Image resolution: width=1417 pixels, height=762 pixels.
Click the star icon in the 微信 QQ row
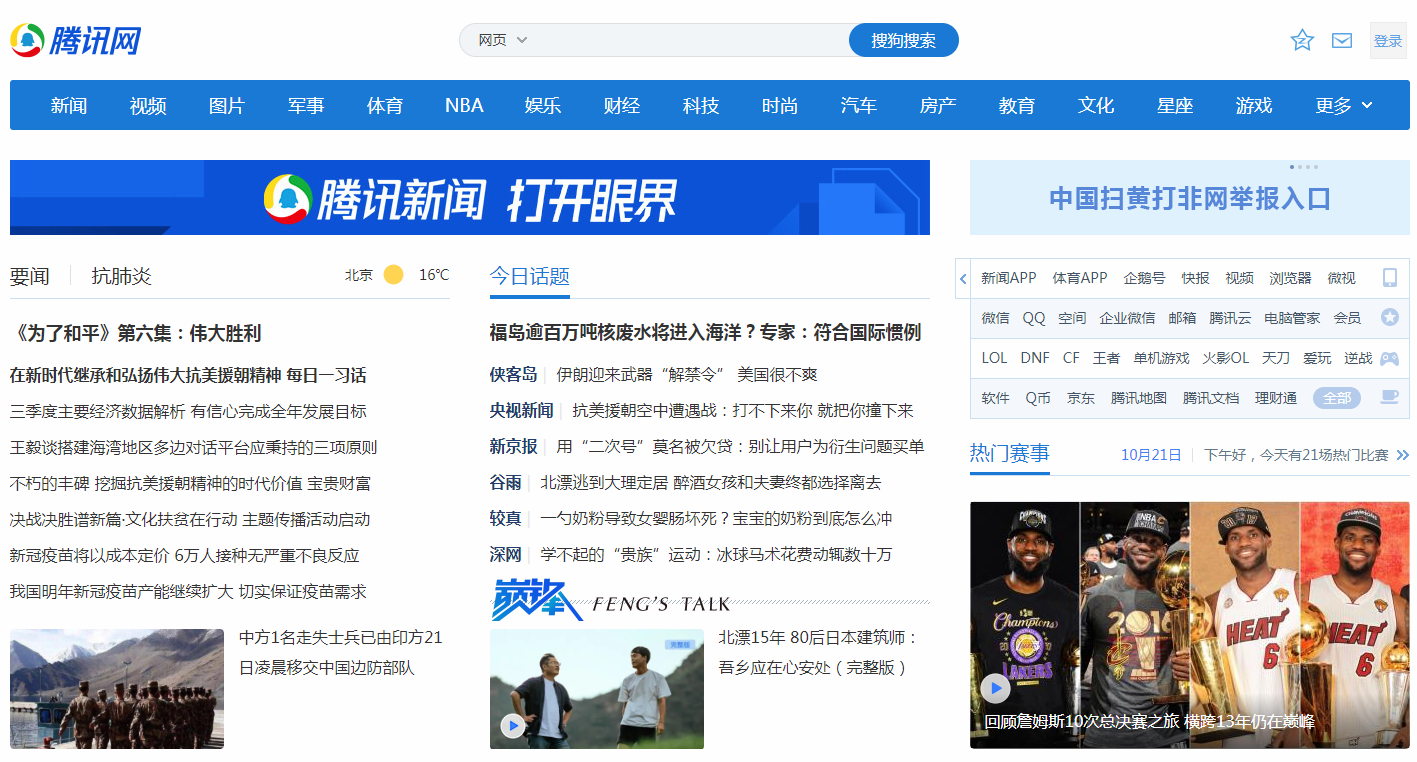[1389, 317]
